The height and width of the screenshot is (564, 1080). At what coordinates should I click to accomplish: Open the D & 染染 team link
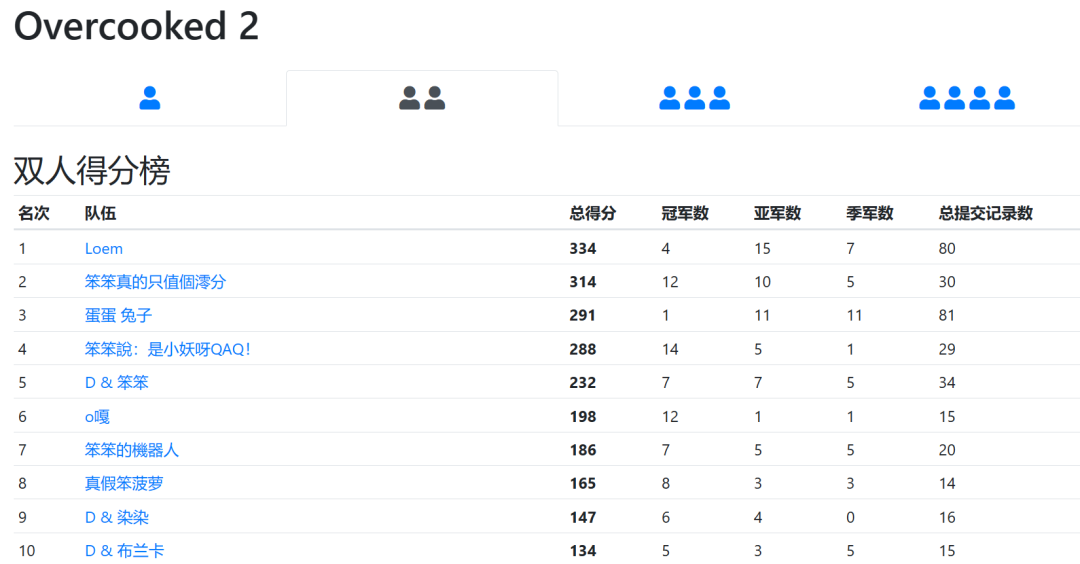click(x=116, y=517)
